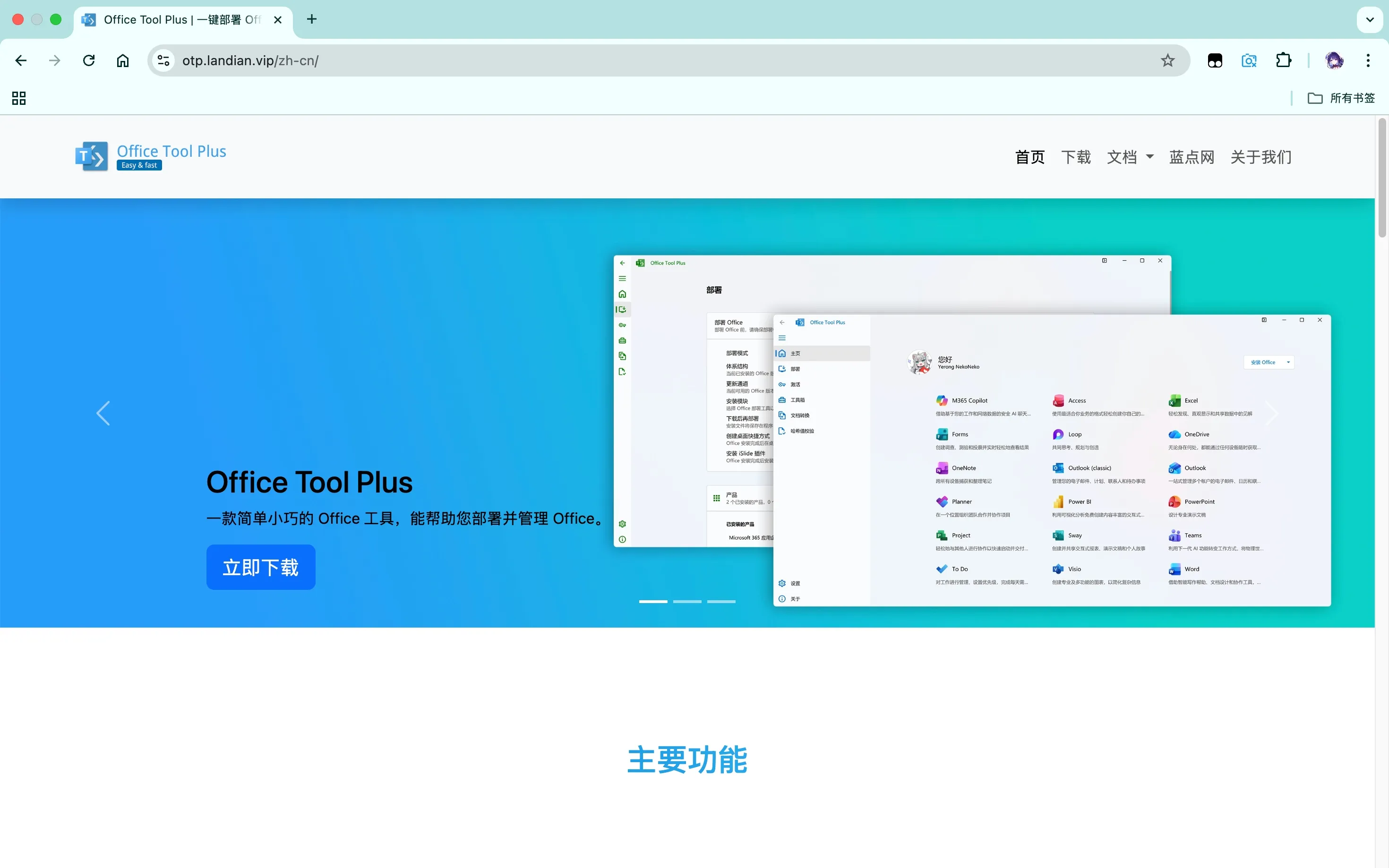
Task: Open the user profile avatar icon
Action: point(1334,61)
